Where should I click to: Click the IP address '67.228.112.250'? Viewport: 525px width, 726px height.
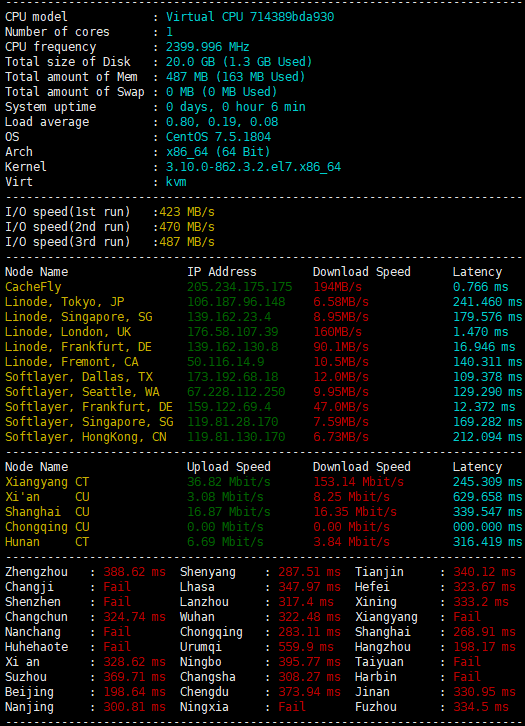236,392
